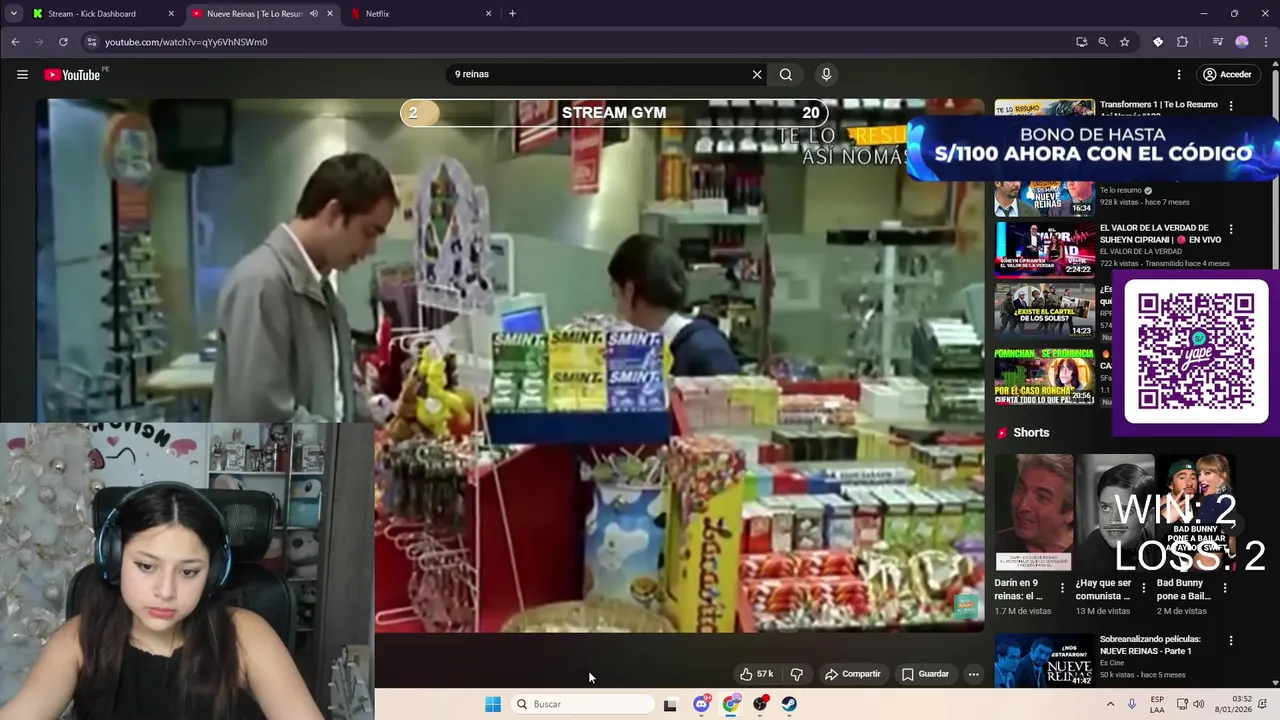Switch to the Stream - Kick Dashboard tab

103,14
